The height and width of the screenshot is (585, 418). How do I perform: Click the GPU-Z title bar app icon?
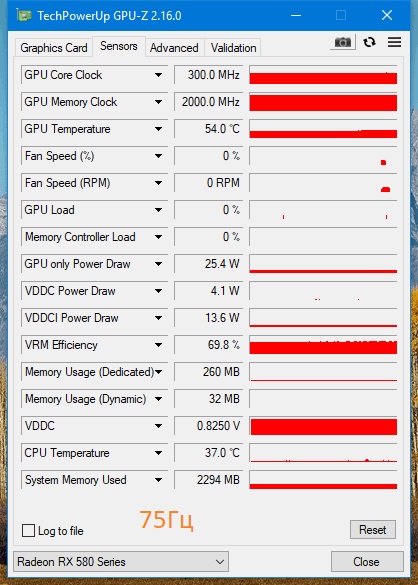pos(24,15)
